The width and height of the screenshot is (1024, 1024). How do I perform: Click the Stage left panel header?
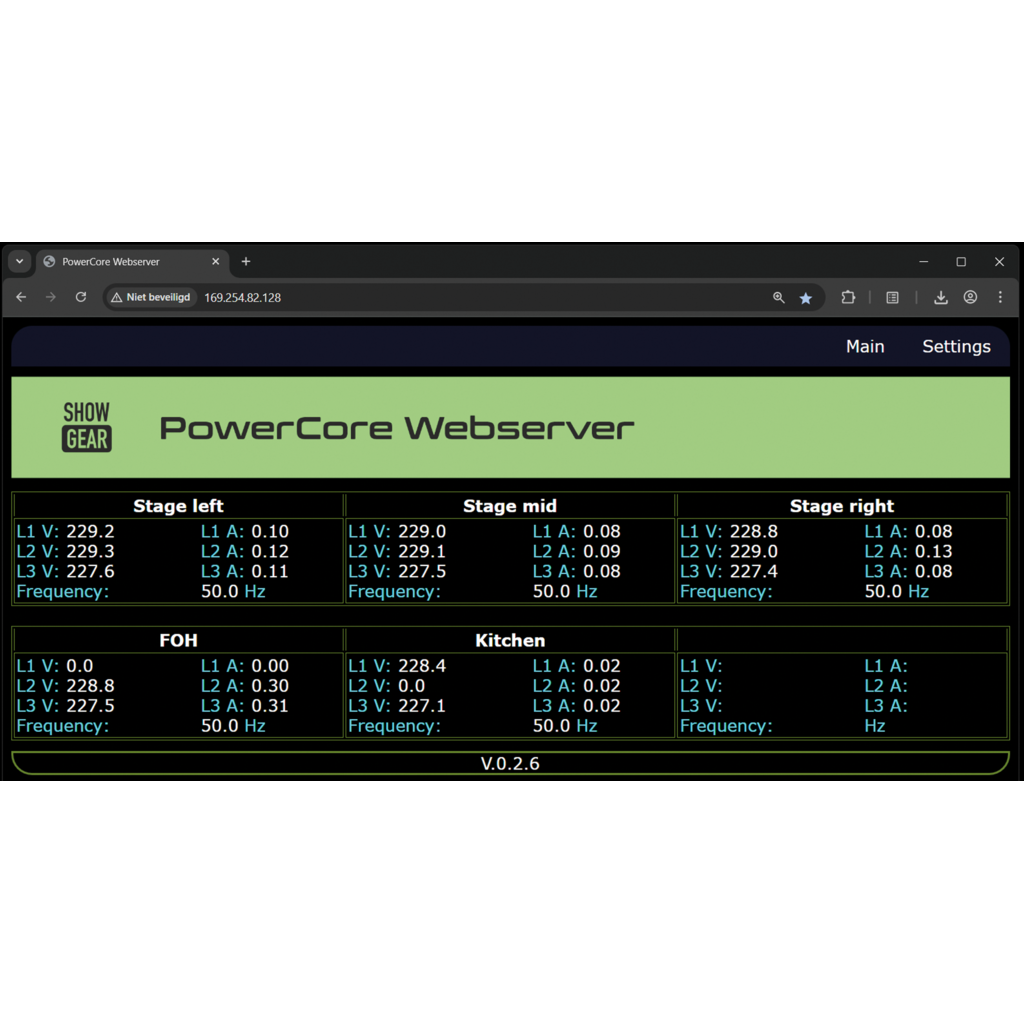pyautogui.click(x=178, y=506)
